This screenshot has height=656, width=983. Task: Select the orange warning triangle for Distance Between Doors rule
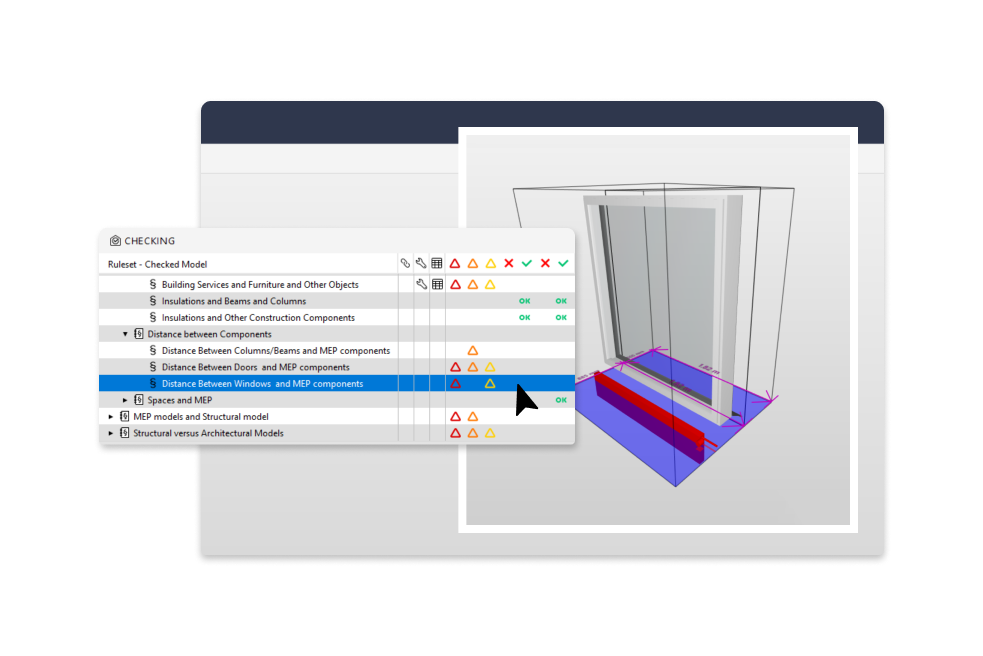(472, 366)
